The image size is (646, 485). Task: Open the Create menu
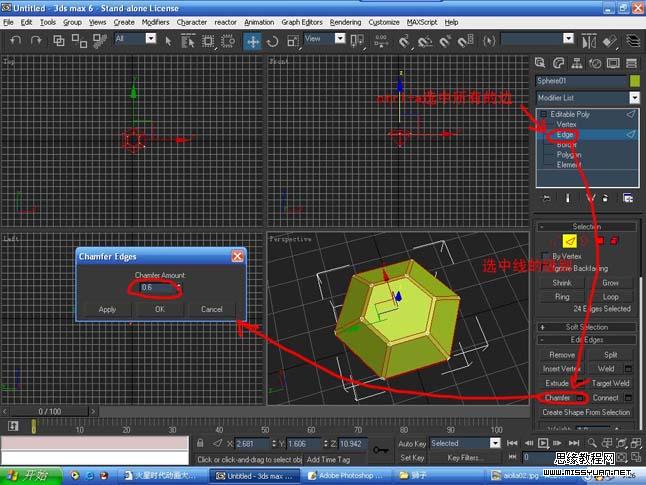click(x=124, y=22)
